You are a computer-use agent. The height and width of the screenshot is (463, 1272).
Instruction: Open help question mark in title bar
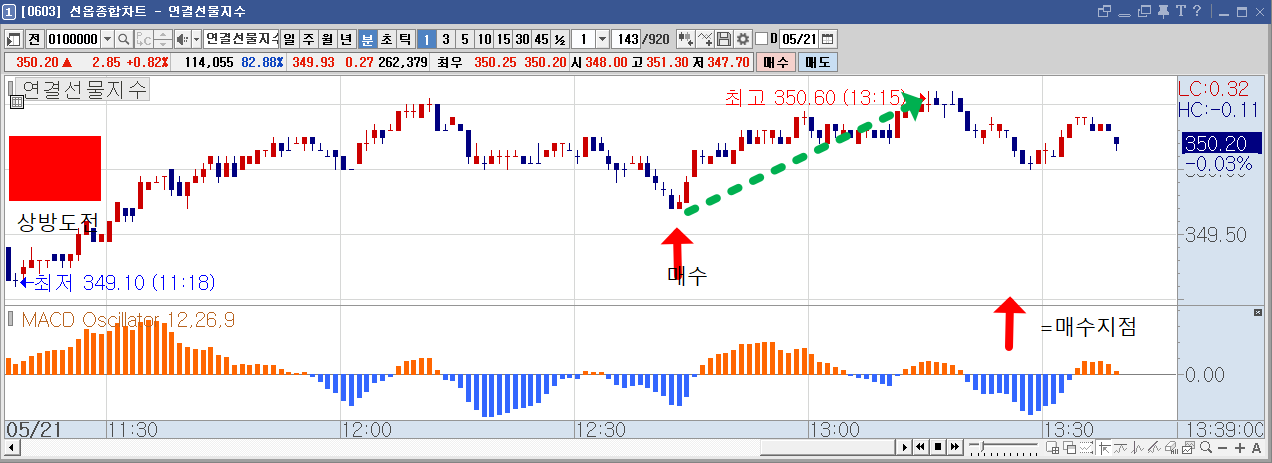1195,11
